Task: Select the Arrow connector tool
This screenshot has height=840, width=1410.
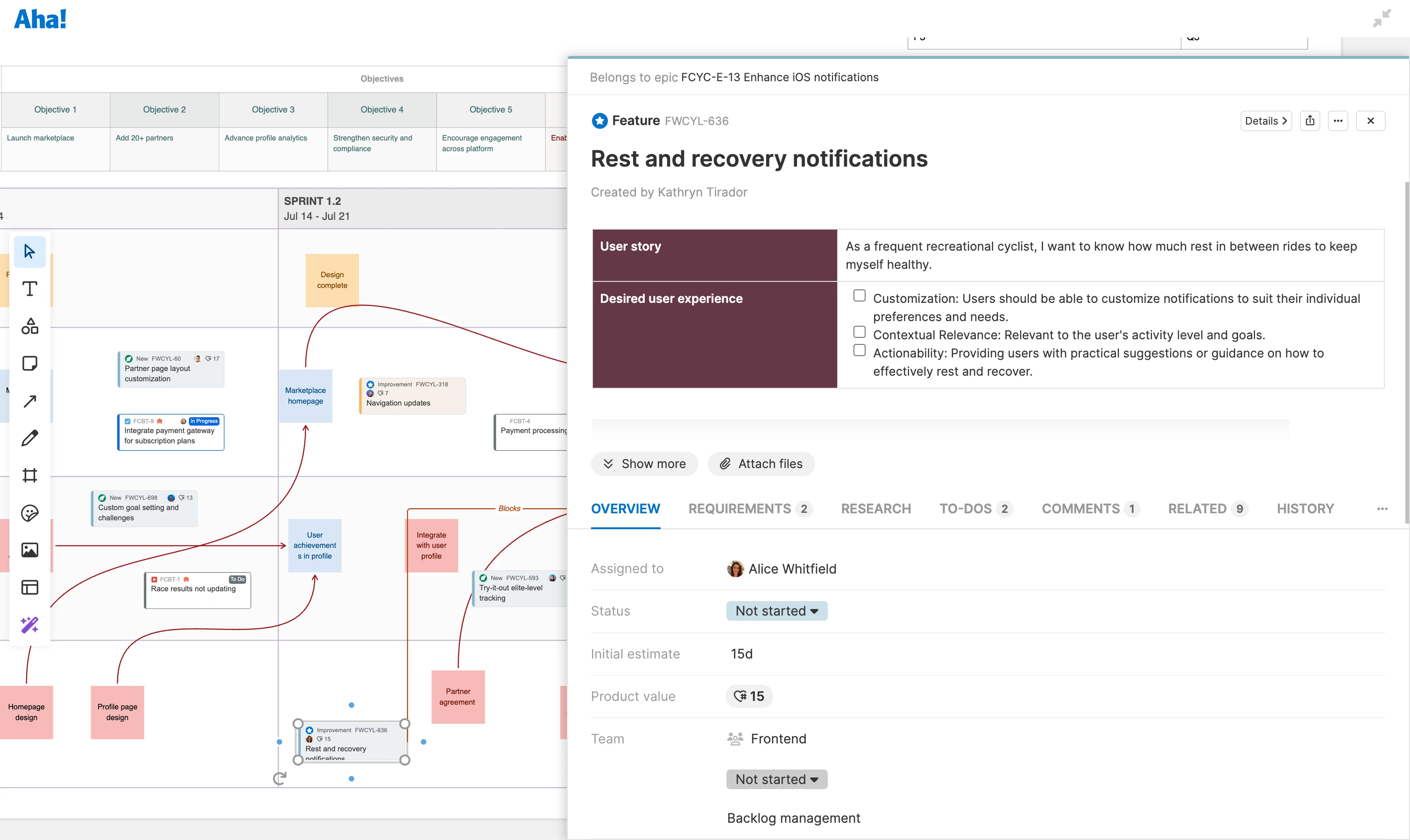Action: pyautogui.click(x=29, y=401)
